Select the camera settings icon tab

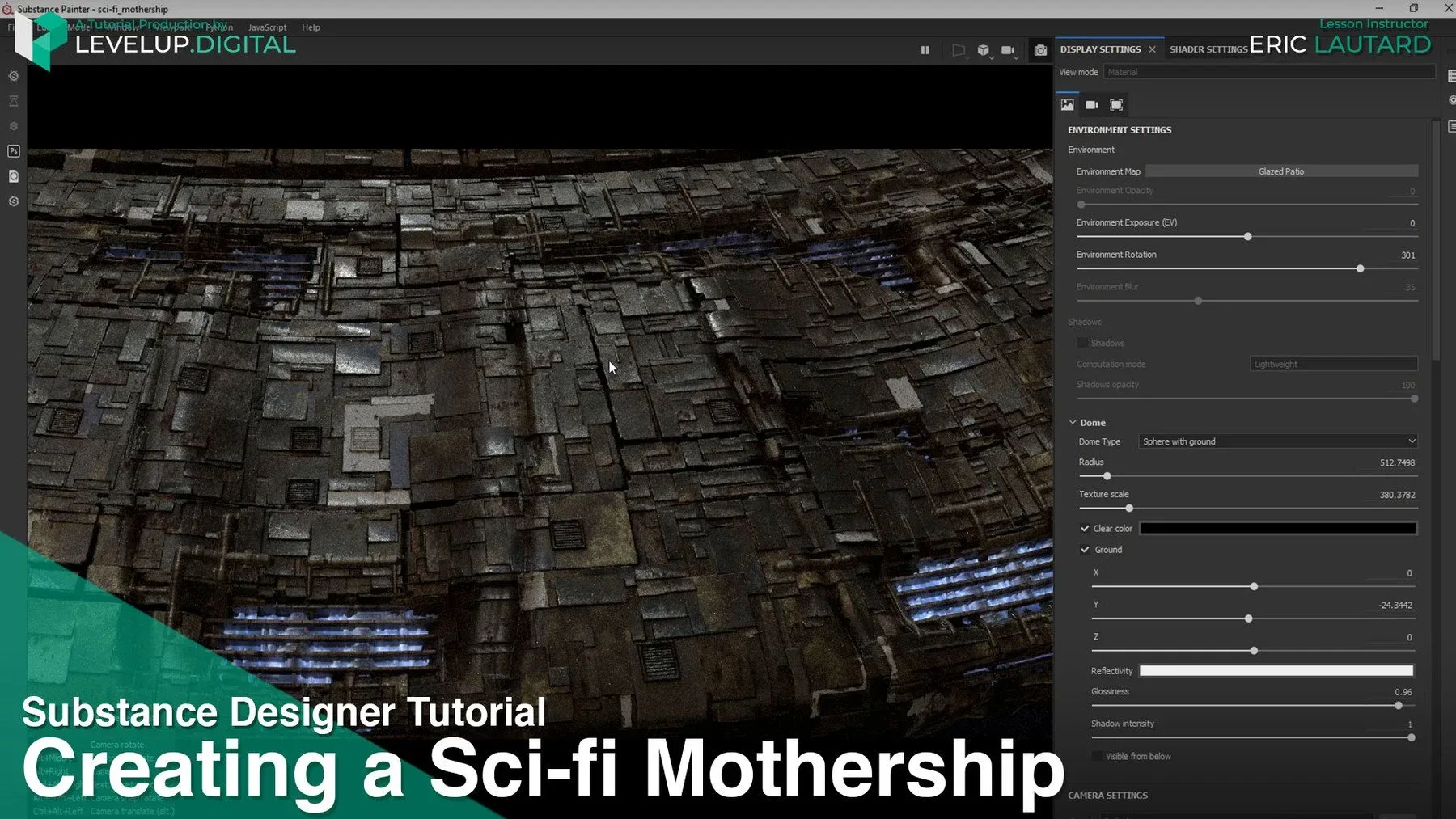(x=1091, y=105)
